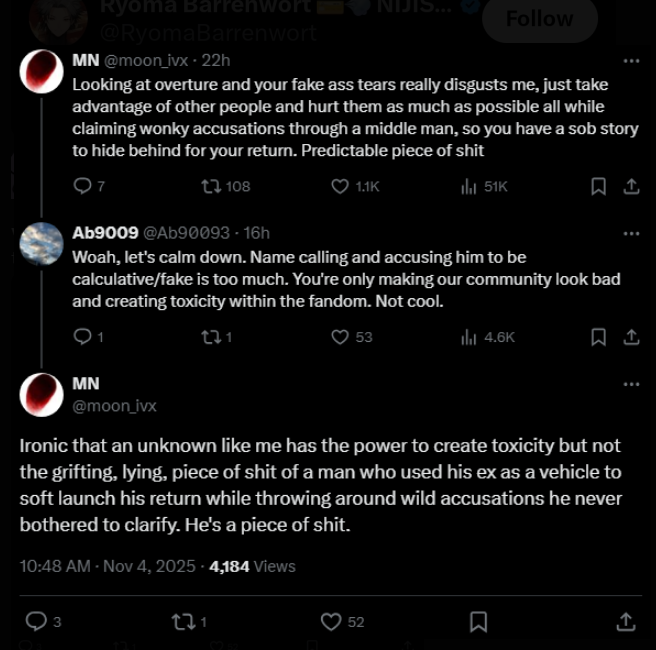The width and height of the screenshot is (656, 650).
Task: Click the Follow button
Action: (539, 18)
